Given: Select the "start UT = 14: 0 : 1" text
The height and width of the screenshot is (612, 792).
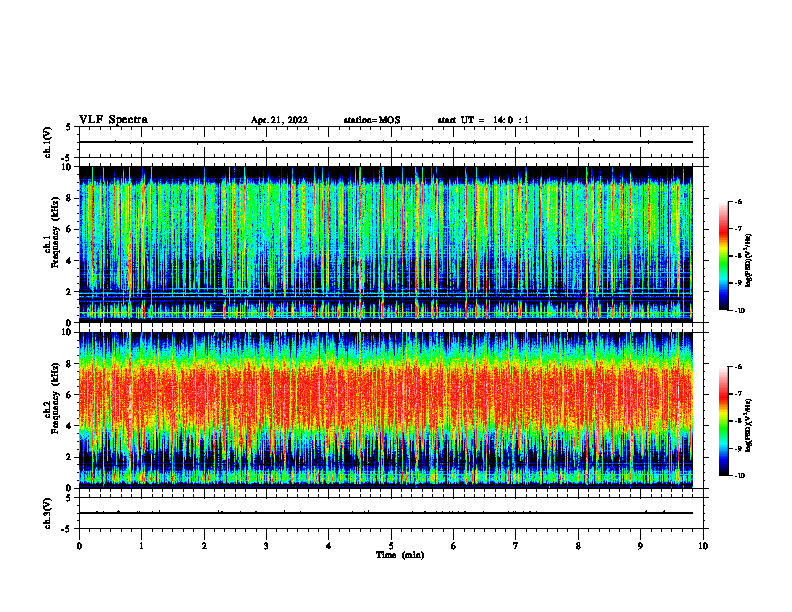Looking at the screenshot, I should pos(483,120).
